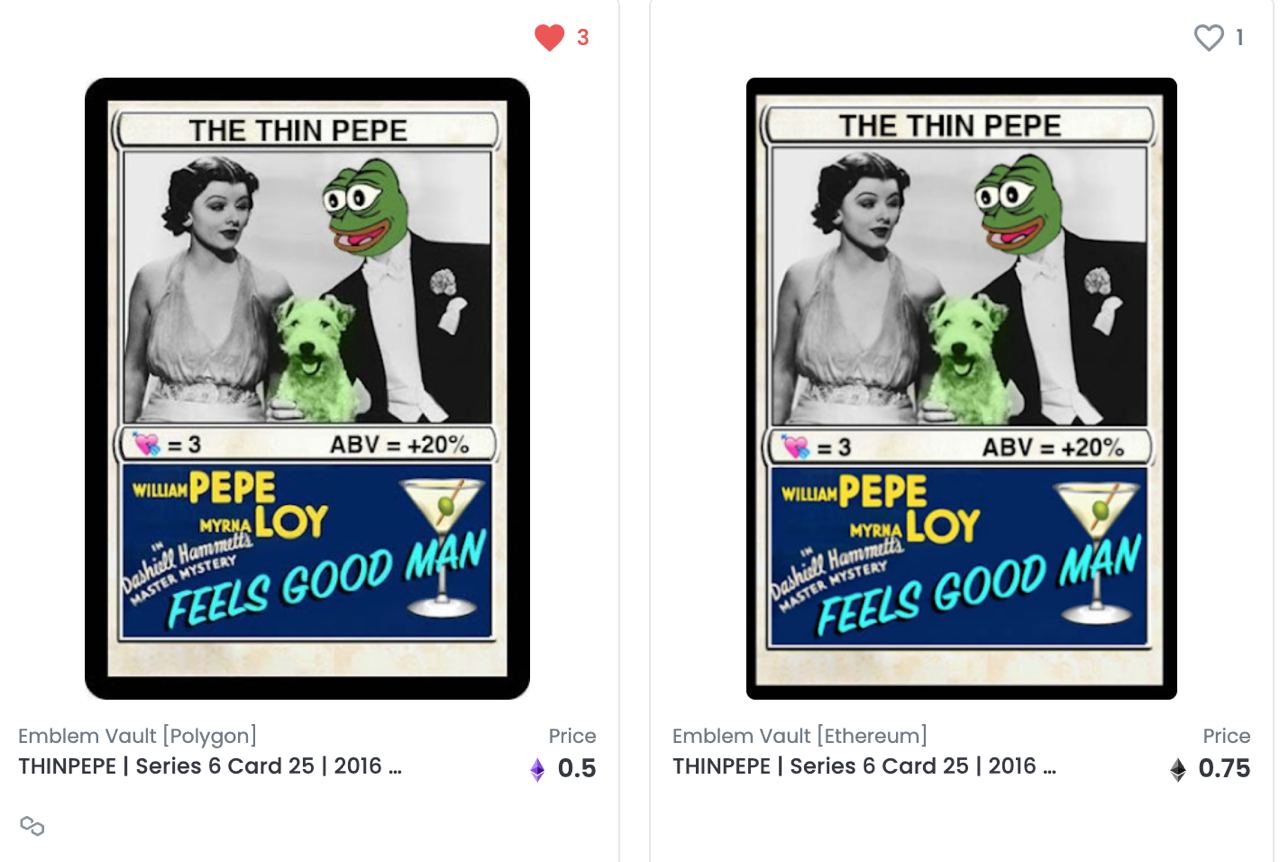Click the 0.75 price value

[1224, 768]
